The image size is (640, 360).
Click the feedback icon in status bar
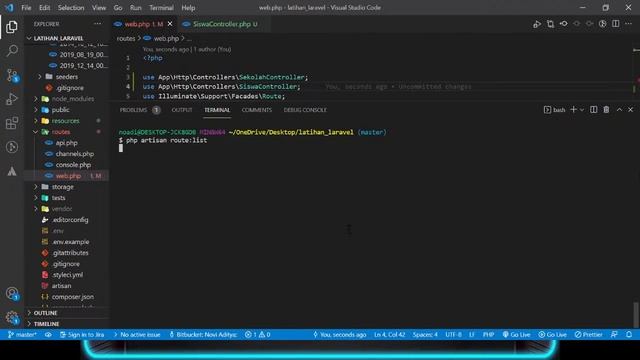[614, 335]
